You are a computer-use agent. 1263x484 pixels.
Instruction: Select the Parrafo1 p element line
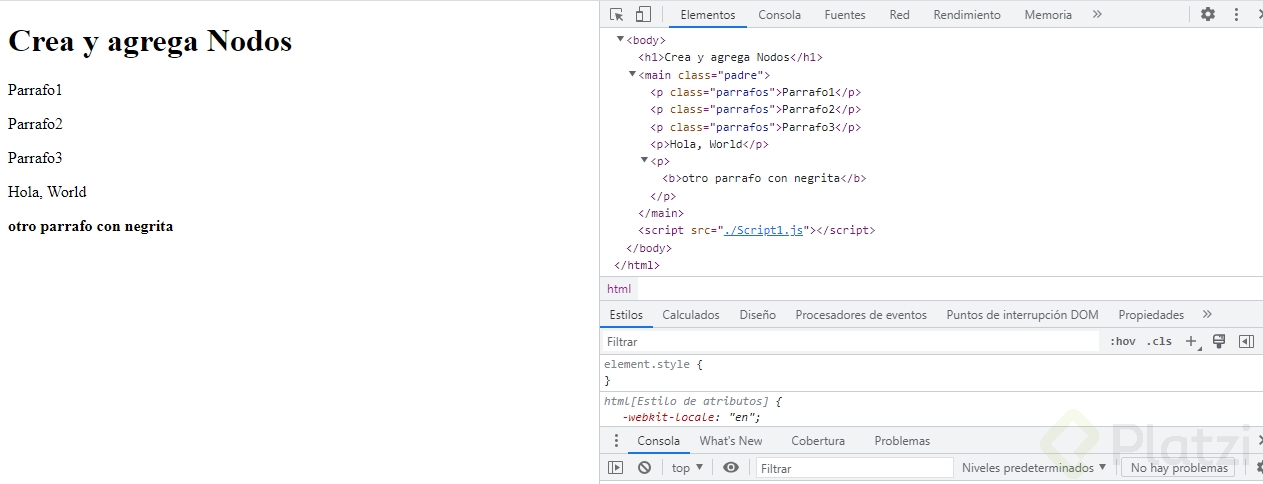755,92
